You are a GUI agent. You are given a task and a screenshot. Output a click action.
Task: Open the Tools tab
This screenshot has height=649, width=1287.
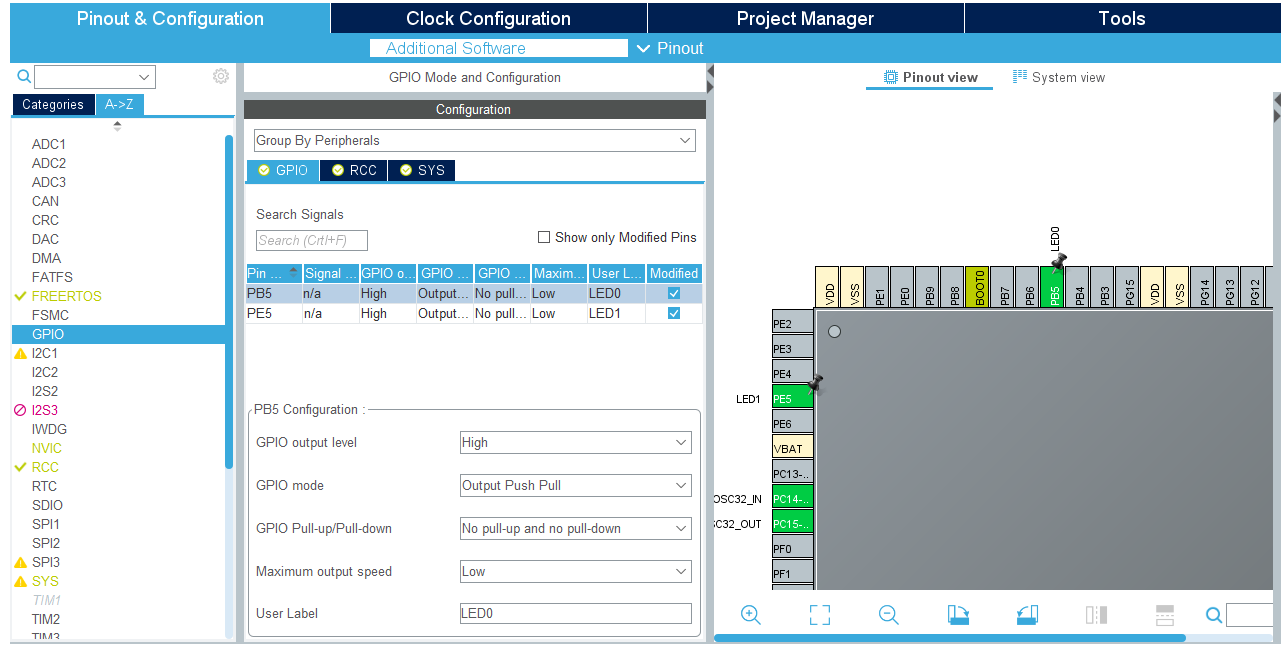(x=1122, y=18)
